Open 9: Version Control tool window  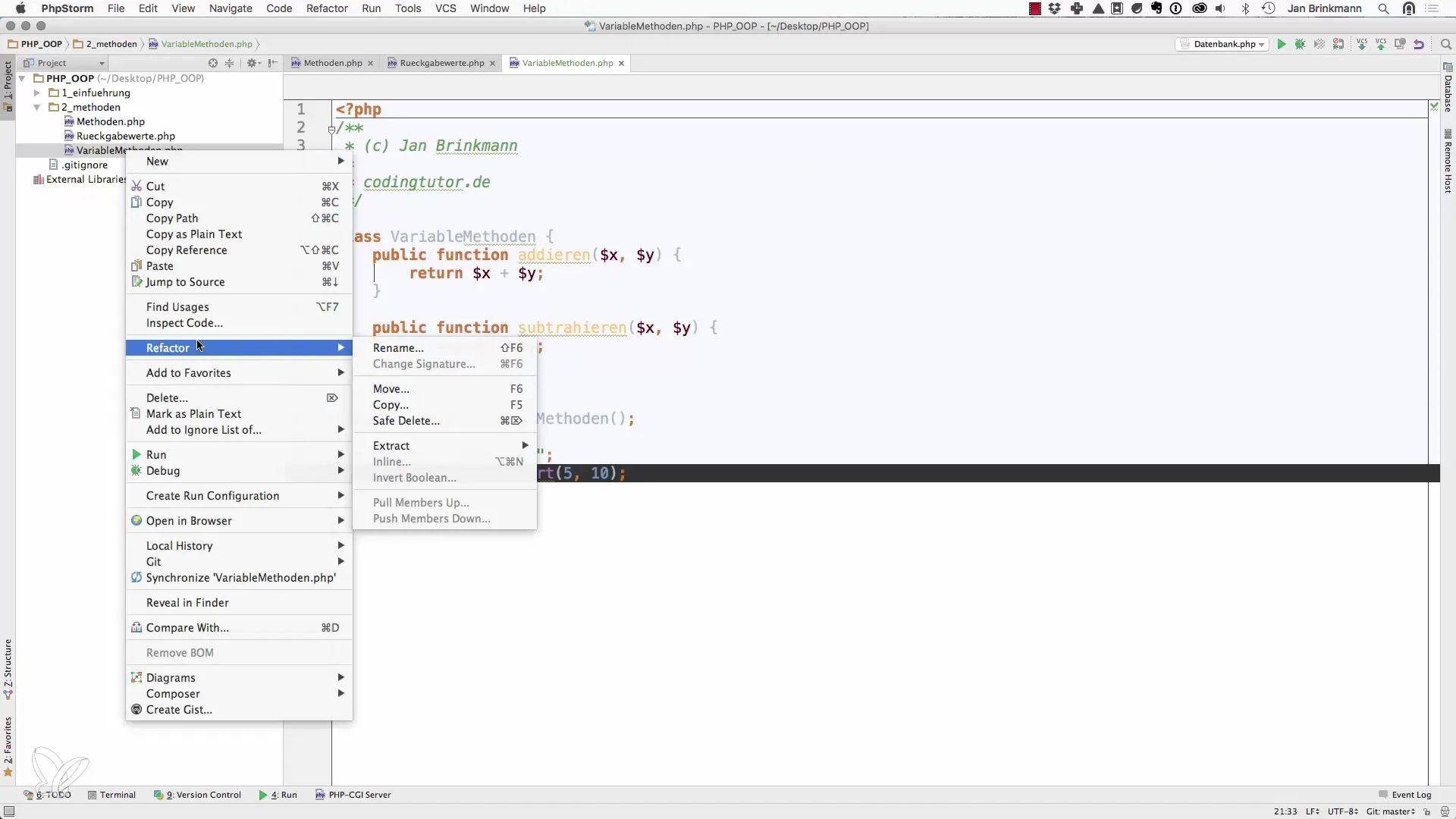click(197, 795)
